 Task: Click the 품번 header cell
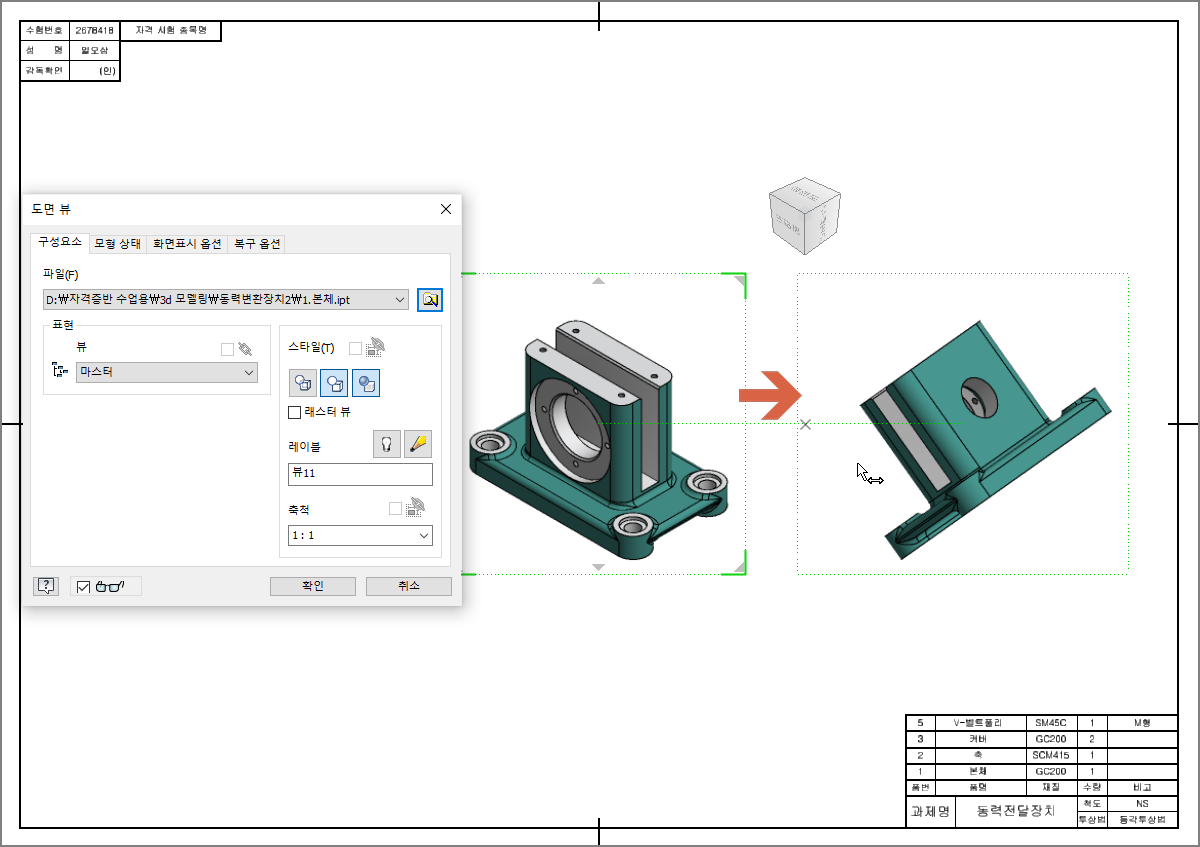(919, 787)
